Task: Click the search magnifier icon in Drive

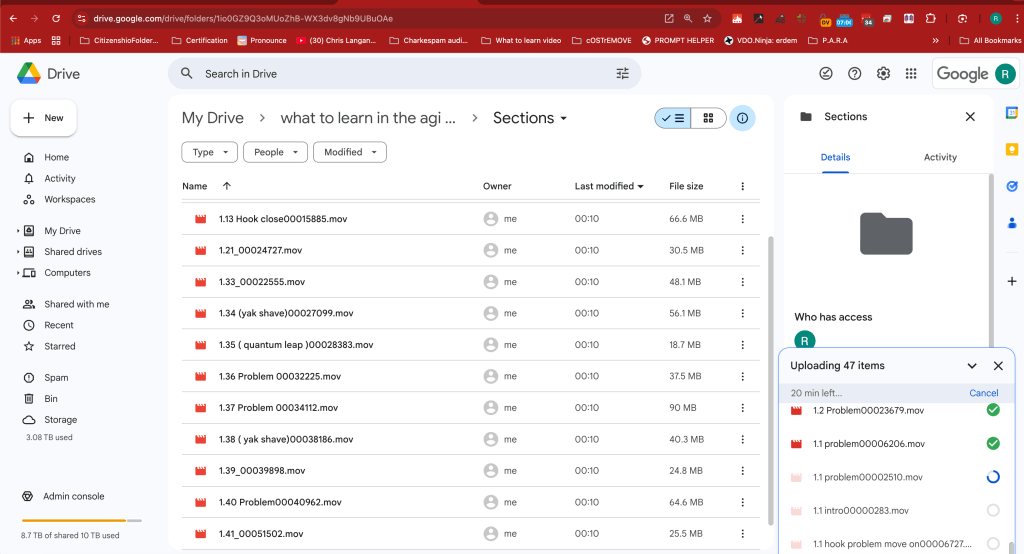Action: 187,74
